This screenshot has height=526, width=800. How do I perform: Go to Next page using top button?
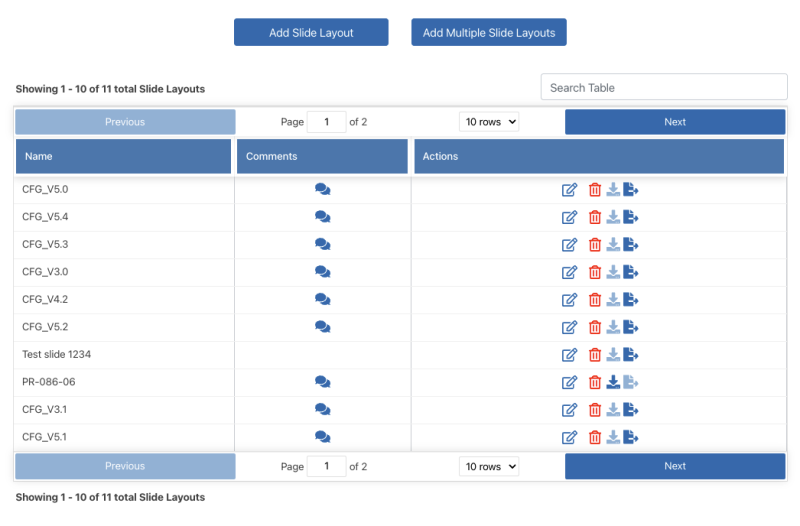675,122
